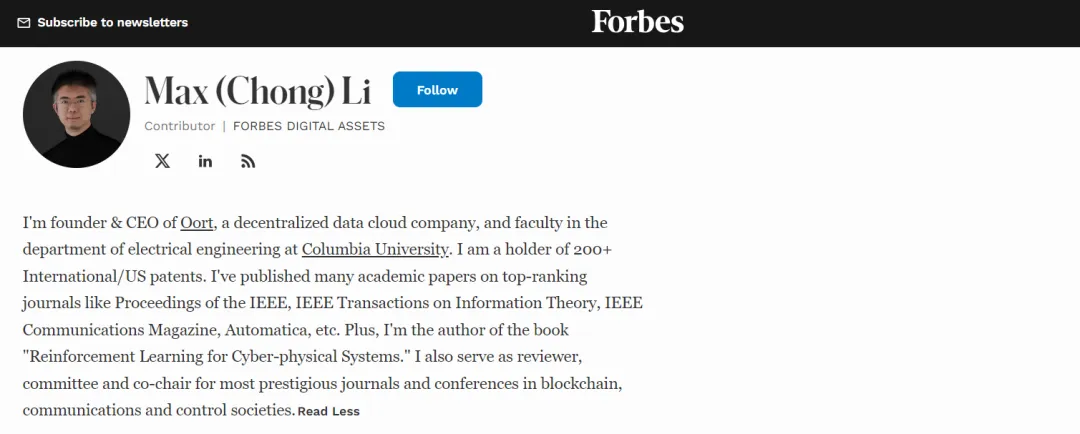The height and width of the screenshot is (434, 1080).
Task: Click the FORBES DIGITAL ASSETS label
Action: [x=309, y=126]
